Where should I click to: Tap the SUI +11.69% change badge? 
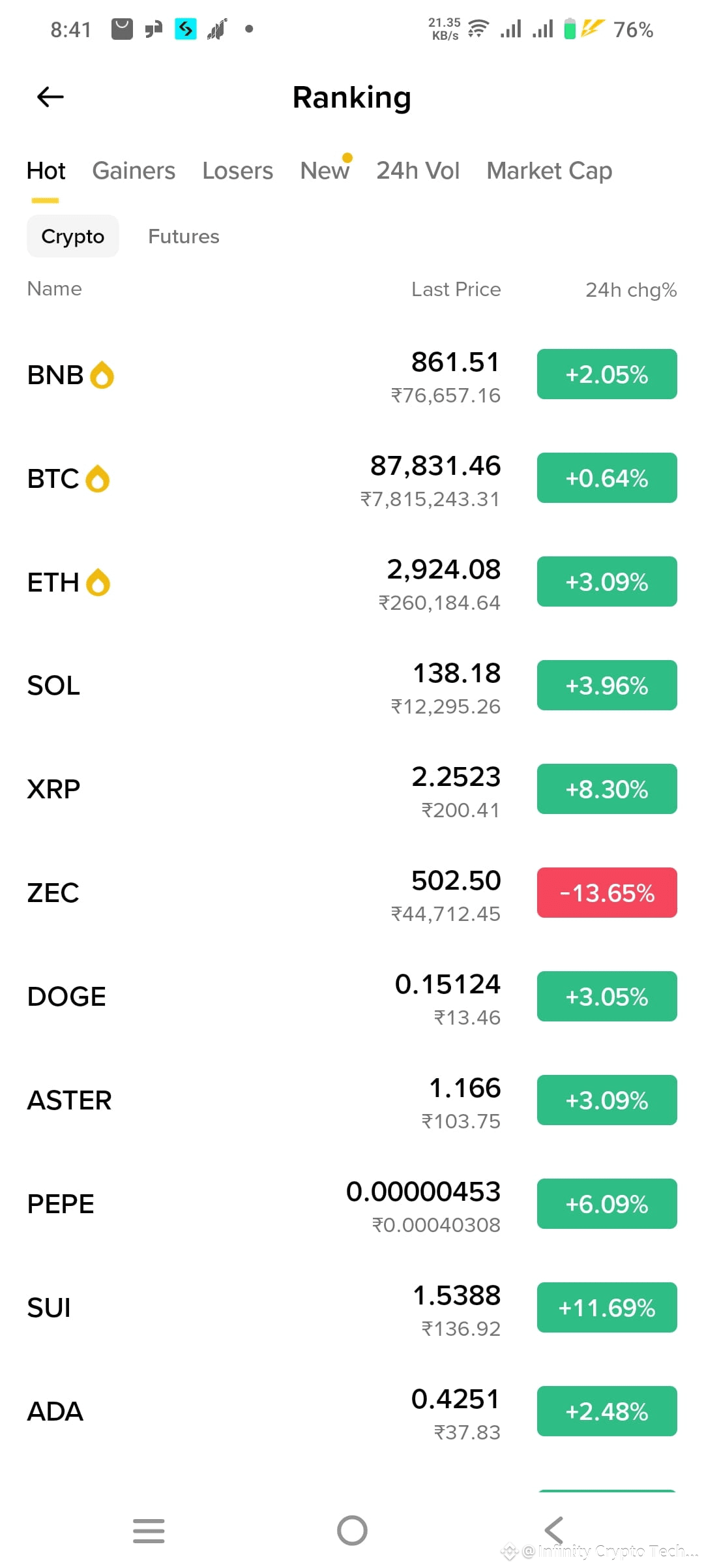click(607, 1308)
